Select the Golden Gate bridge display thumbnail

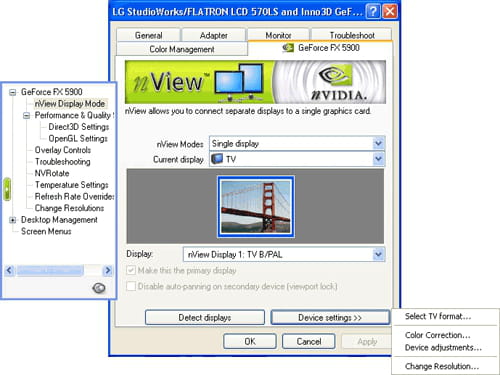(x=256, y=207)
